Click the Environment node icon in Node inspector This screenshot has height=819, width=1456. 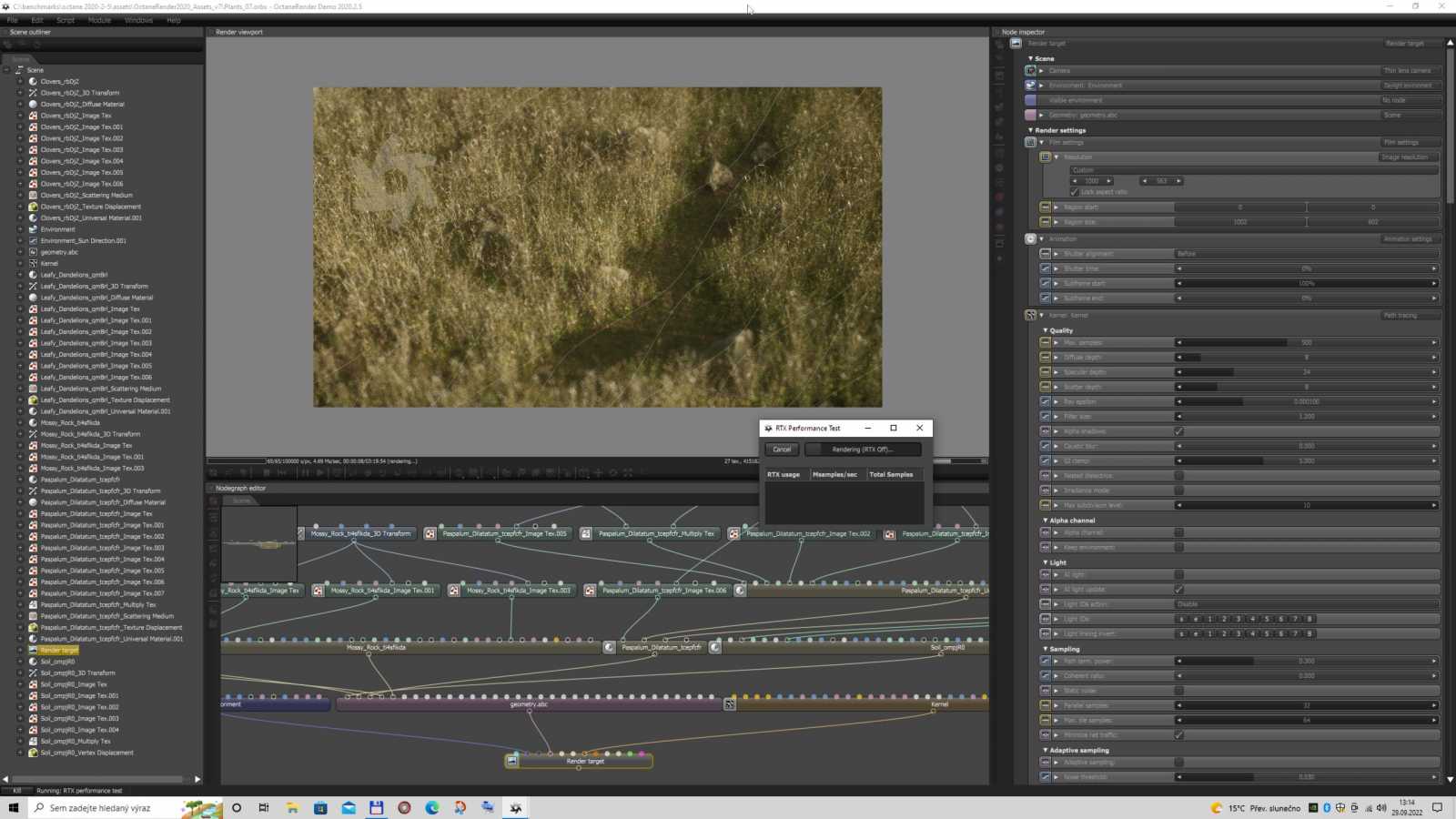coord(1030,86)
